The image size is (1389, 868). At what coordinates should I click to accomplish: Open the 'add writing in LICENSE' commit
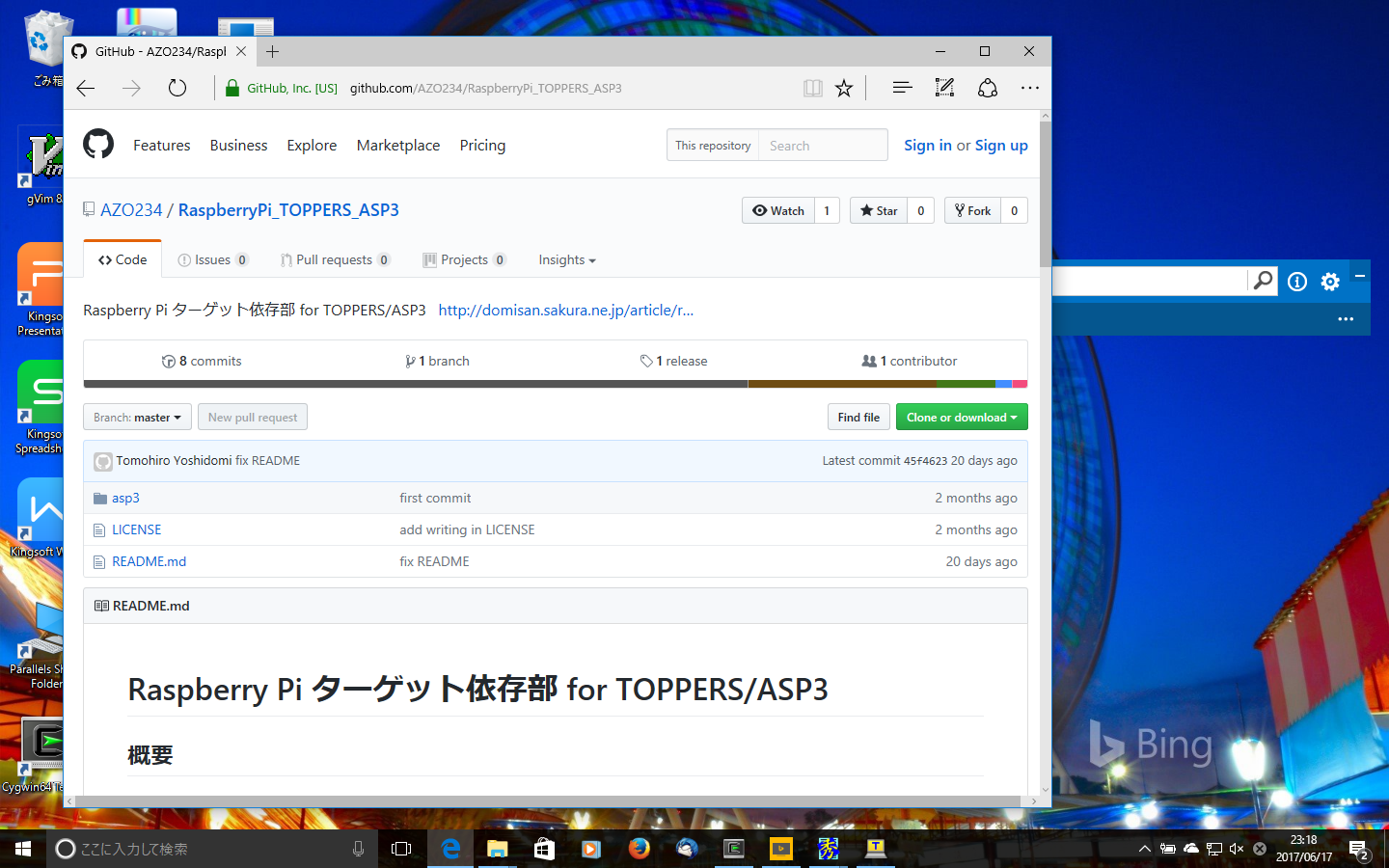(x=467, y=530)
